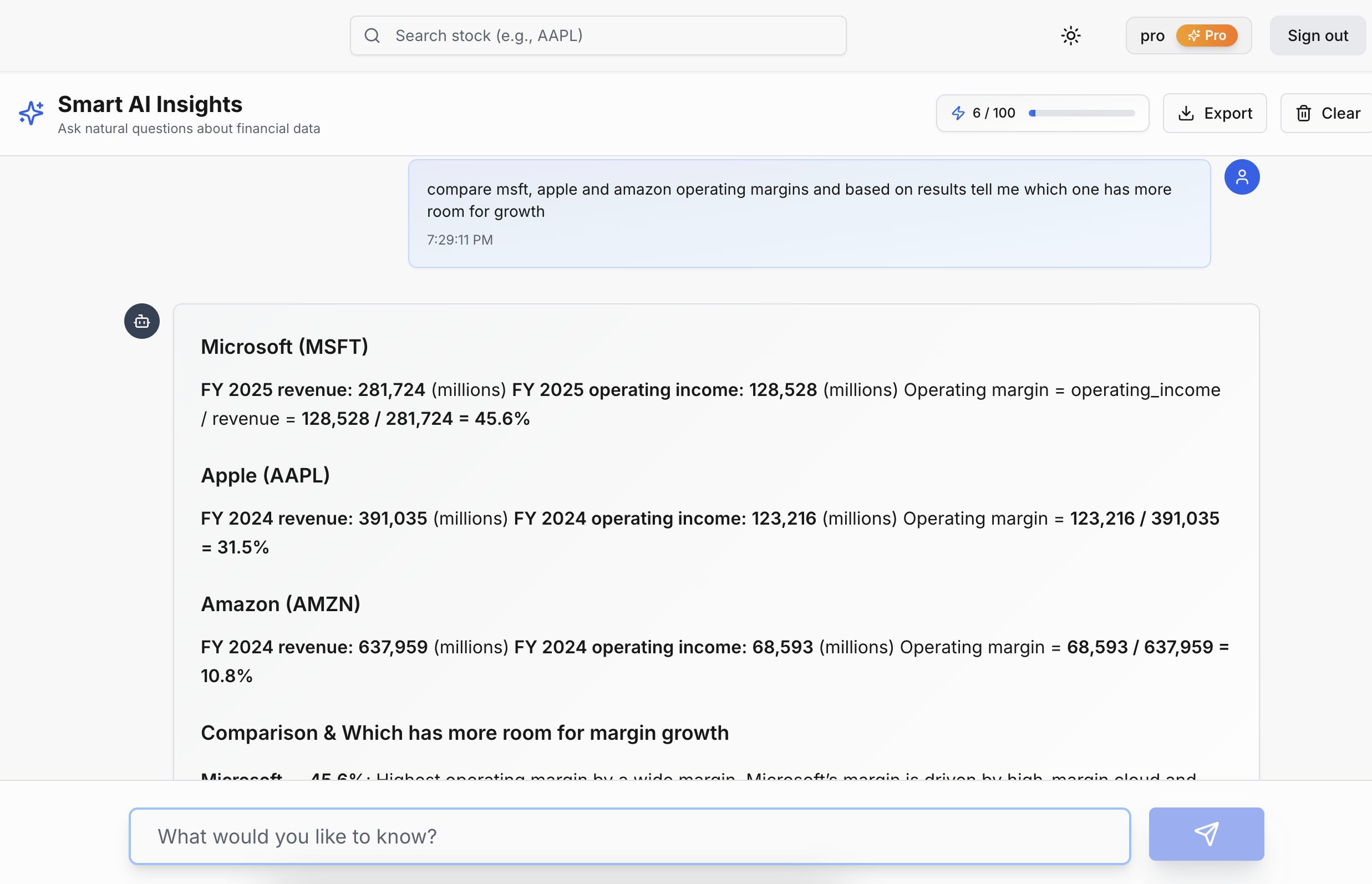Focus the stock search field
1372x884 pixels.
coord(597,35)
